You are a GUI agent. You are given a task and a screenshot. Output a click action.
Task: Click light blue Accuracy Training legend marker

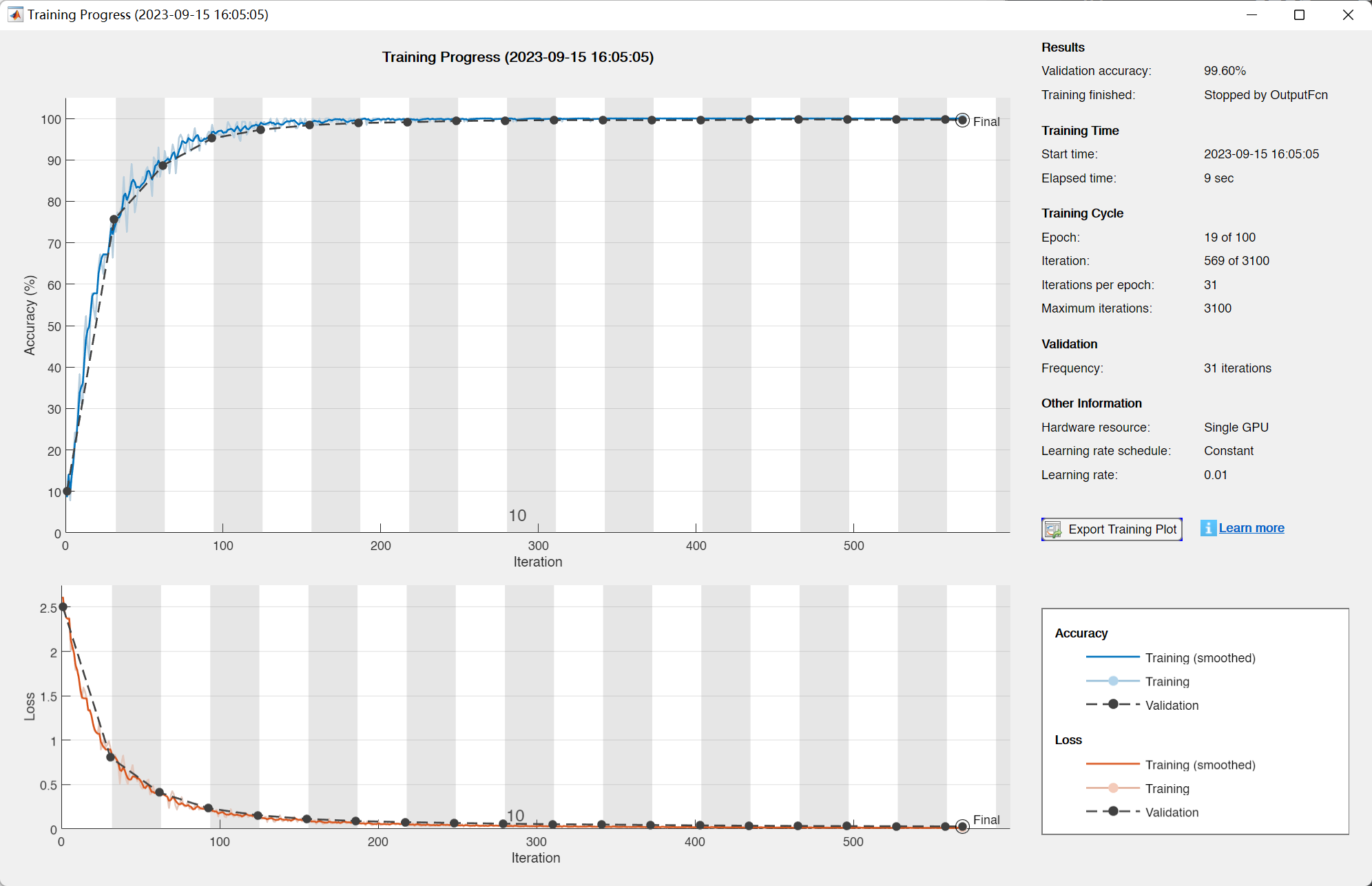coord(1113,681)
